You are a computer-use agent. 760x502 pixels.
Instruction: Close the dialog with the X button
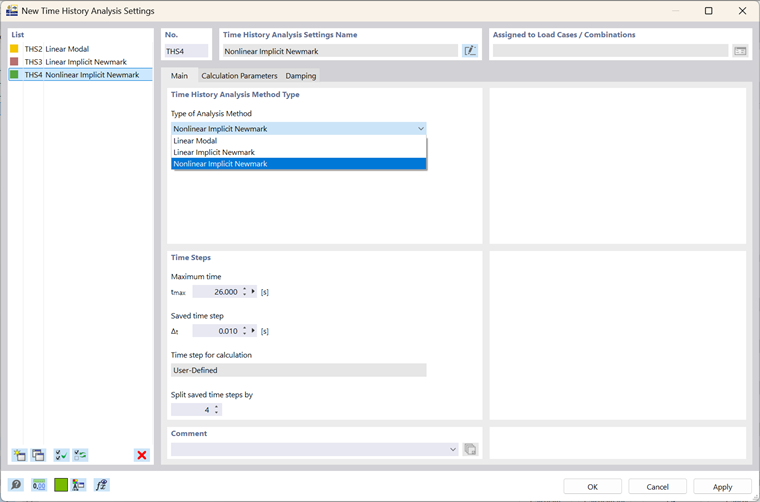click(742, 11)
